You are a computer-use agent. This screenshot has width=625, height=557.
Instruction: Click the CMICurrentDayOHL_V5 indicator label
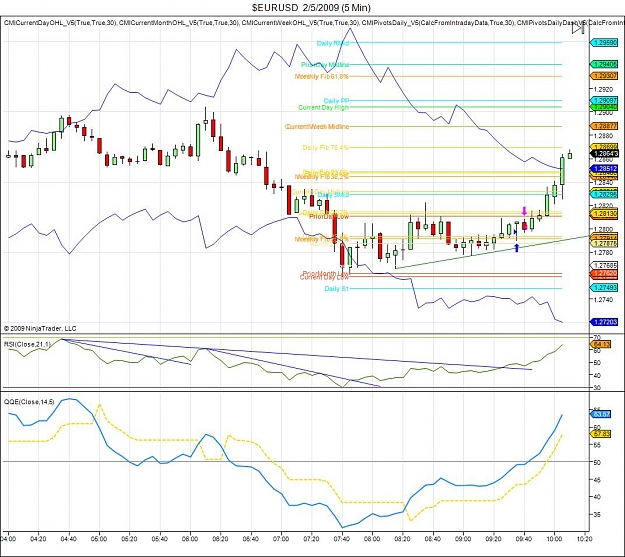60,24
